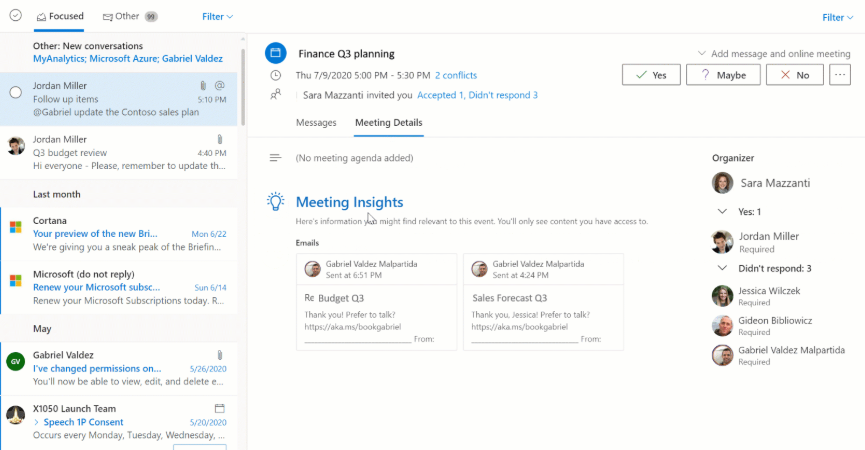865x450 pixels.
Task: Click the Microsoft logo beside Microsoft (do not reply)
Action: point(15,281)
